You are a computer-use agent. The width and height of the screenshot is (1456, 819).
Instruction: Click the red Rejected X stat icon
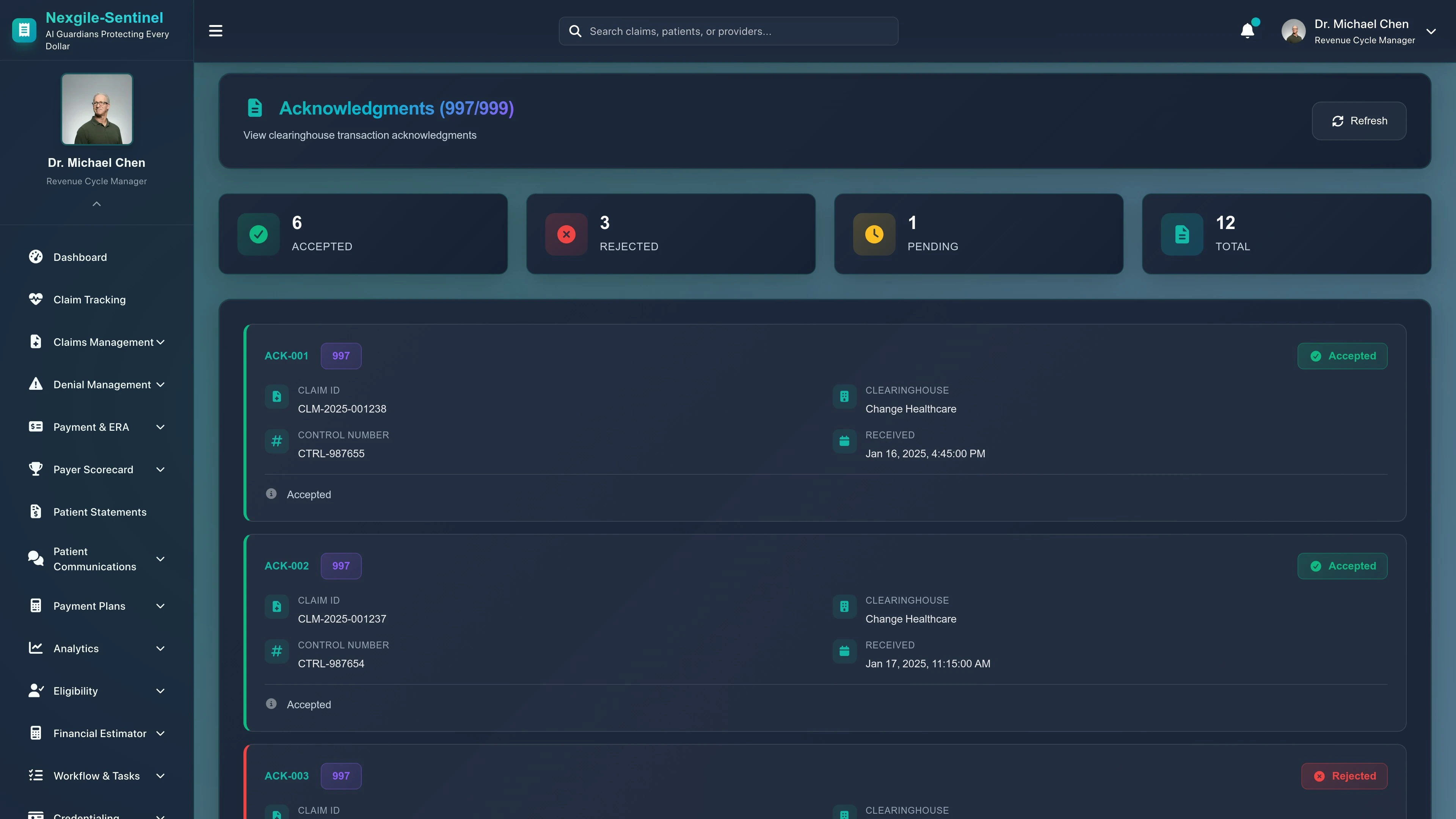[566, 234]
